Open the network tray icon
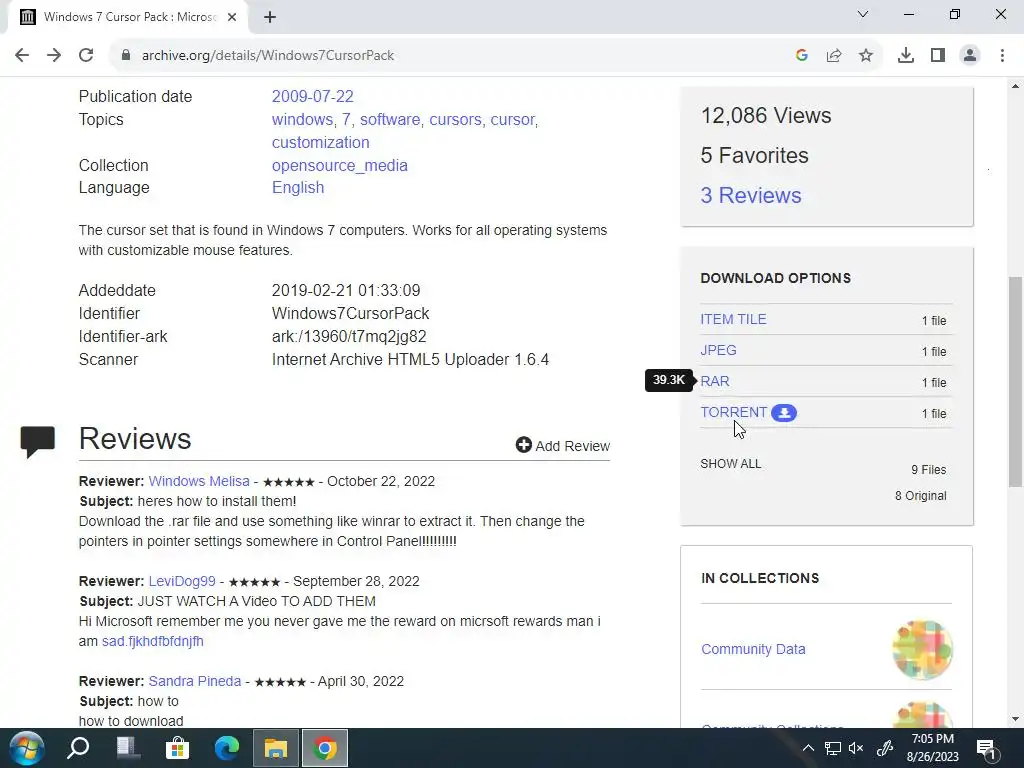This screenshot has width=1024, height=768. pos(832,748)
